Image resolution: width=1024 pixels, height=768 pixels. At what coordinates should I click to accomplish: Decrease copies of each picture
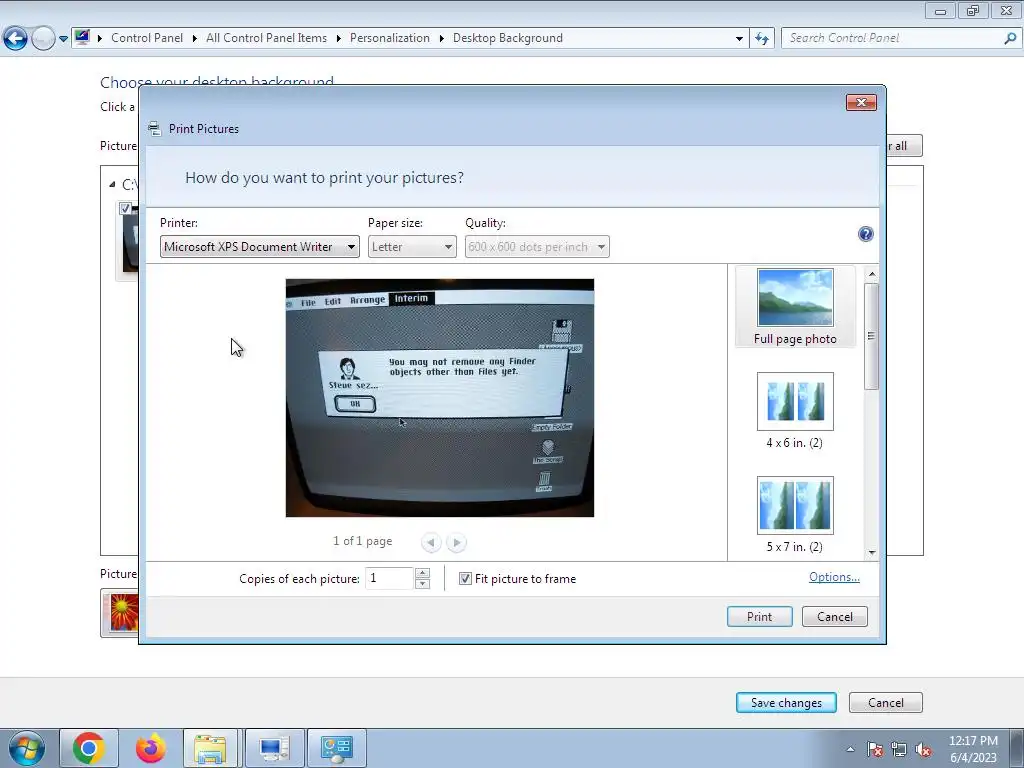423,584
